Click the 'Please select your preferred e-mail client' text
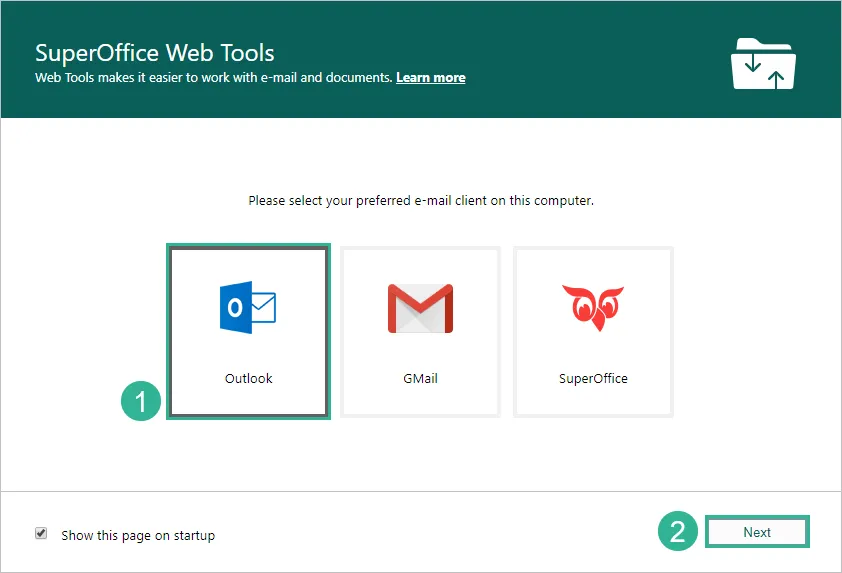The width and height of the screenshot is (842, 573). pos(421,201)
